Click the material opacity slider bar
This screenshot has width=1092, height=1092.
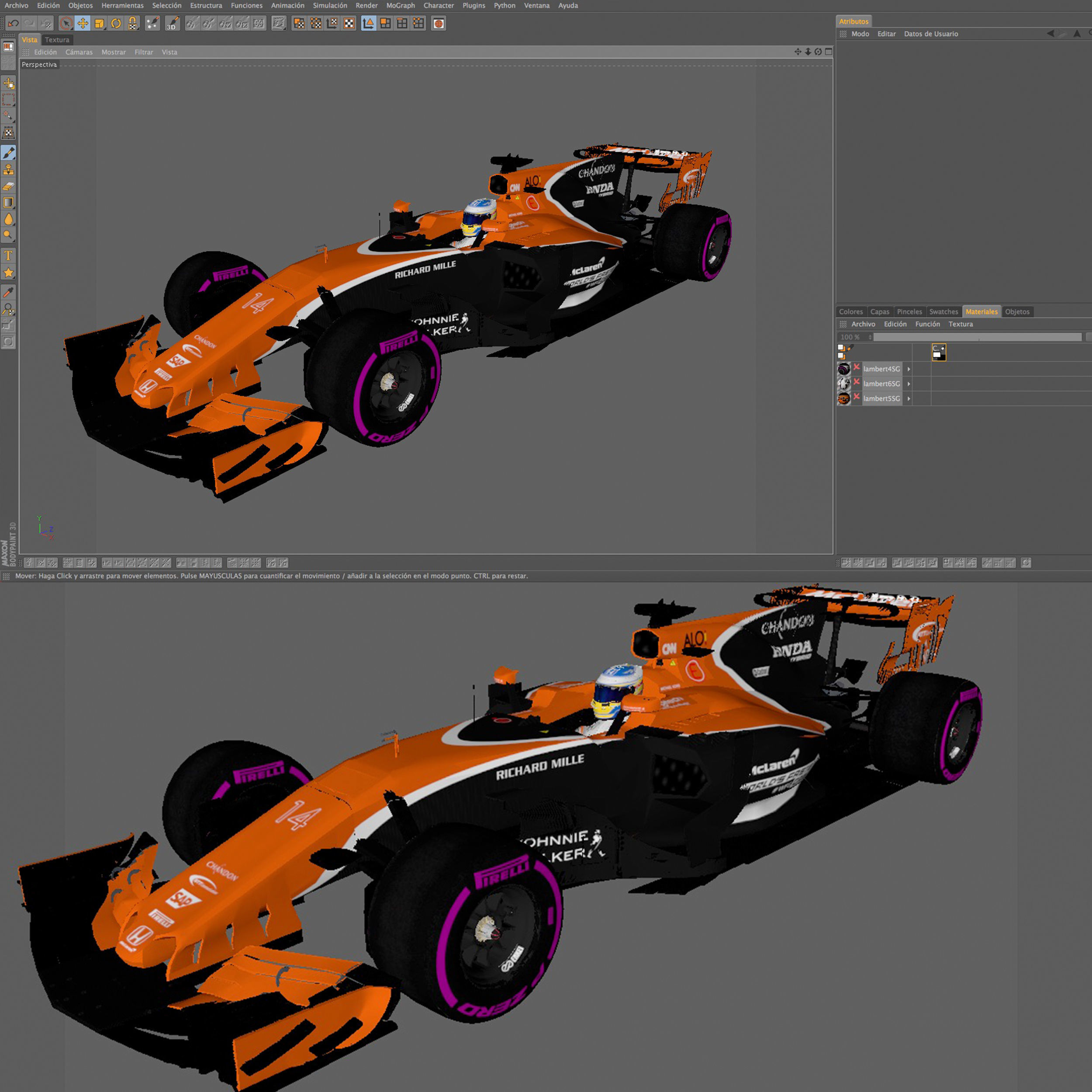click(x=977, y=337)
